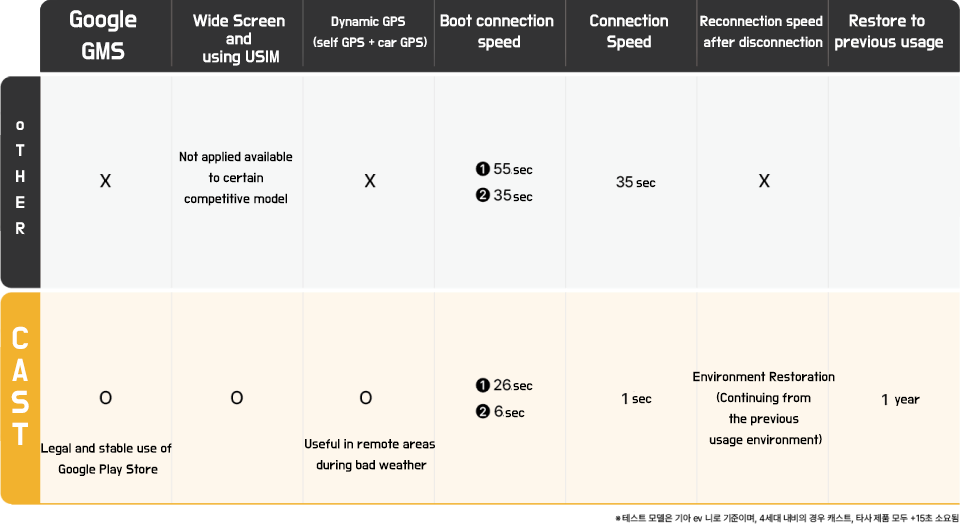Click "Useful in remote areas during bad weather"
Image resolution: width=960 pixels, height=524 pixels.
(x=369, y=454)
